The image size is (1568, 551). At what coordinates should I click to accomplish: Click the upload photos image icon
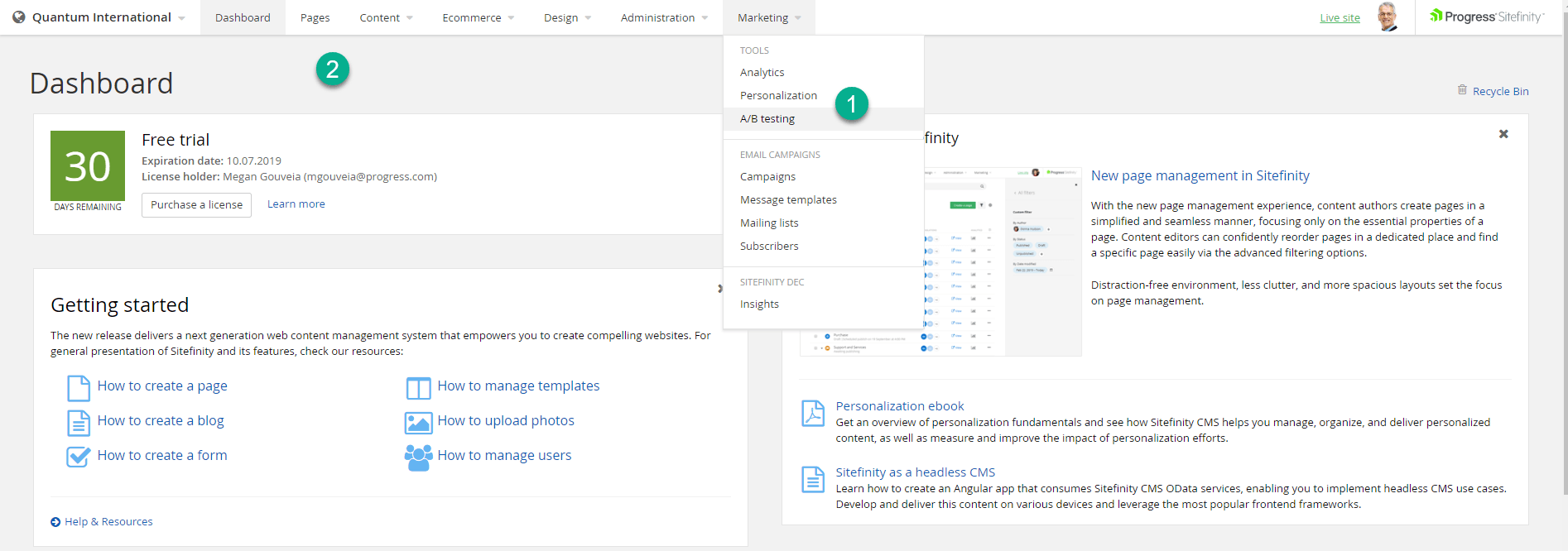[x=418, y=423]
